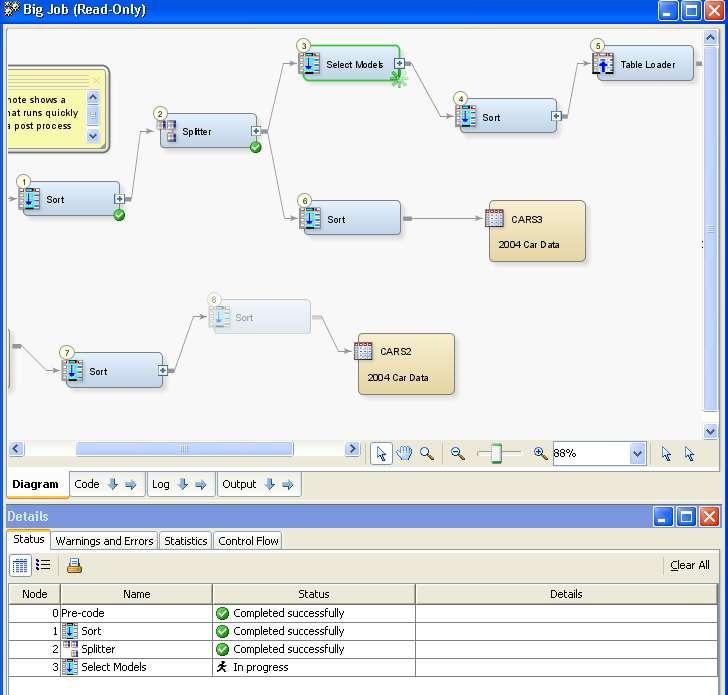
Task: Click the right arrow on Code tab
Action: coord(131,485)
